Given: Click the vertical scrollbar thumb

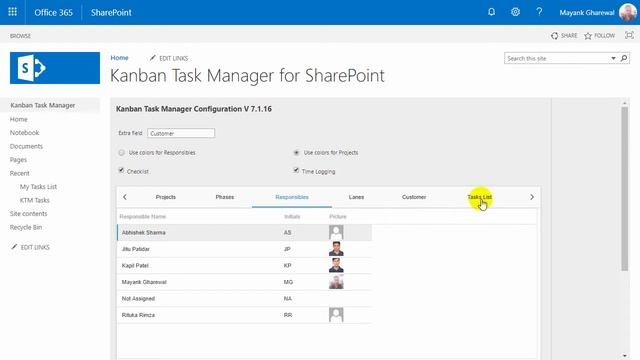Looking at the screenshot, I should tap(624, 189).
